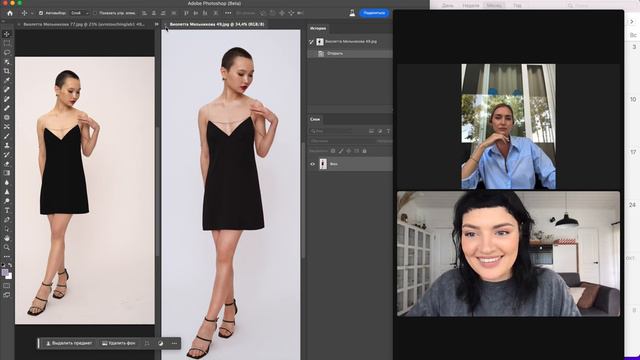640x360 pixels.
Task: Click the Фон layer name
Action: [333, 164]
